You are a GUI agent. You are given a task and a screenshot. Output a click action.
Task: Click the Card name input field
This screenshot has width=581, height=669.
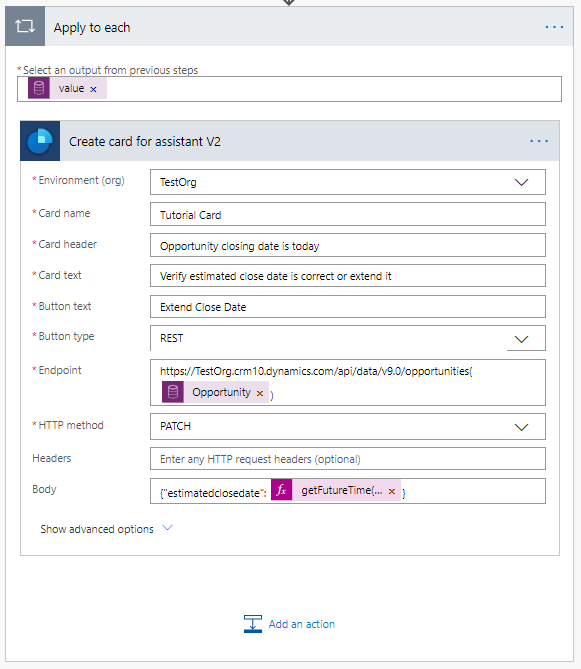point(348,214)
